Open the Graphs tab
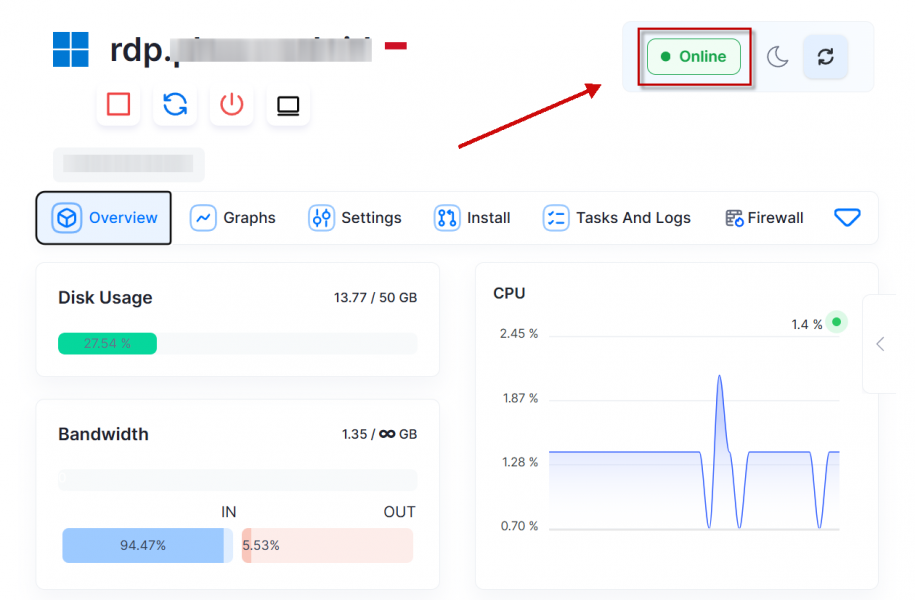This screenshot has height=600, width=915. 233,218
